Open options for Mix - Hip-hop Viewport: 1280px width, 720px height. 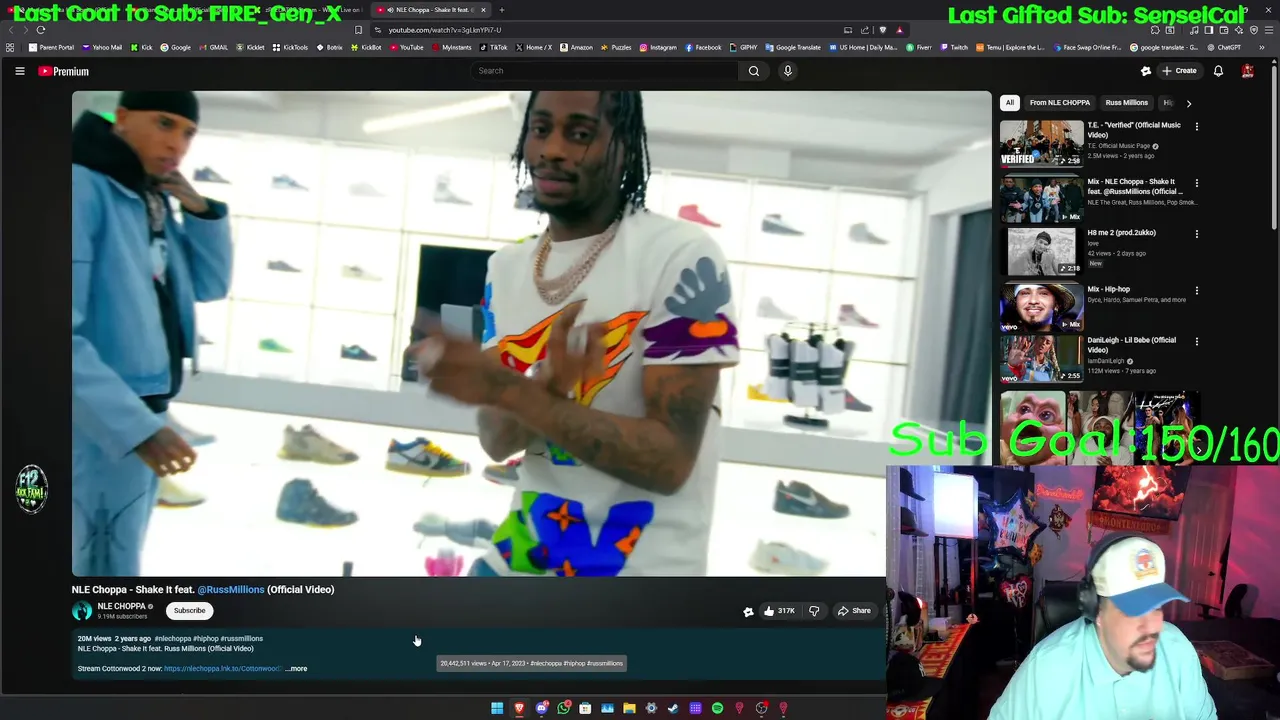click(x=1196, y=291)
